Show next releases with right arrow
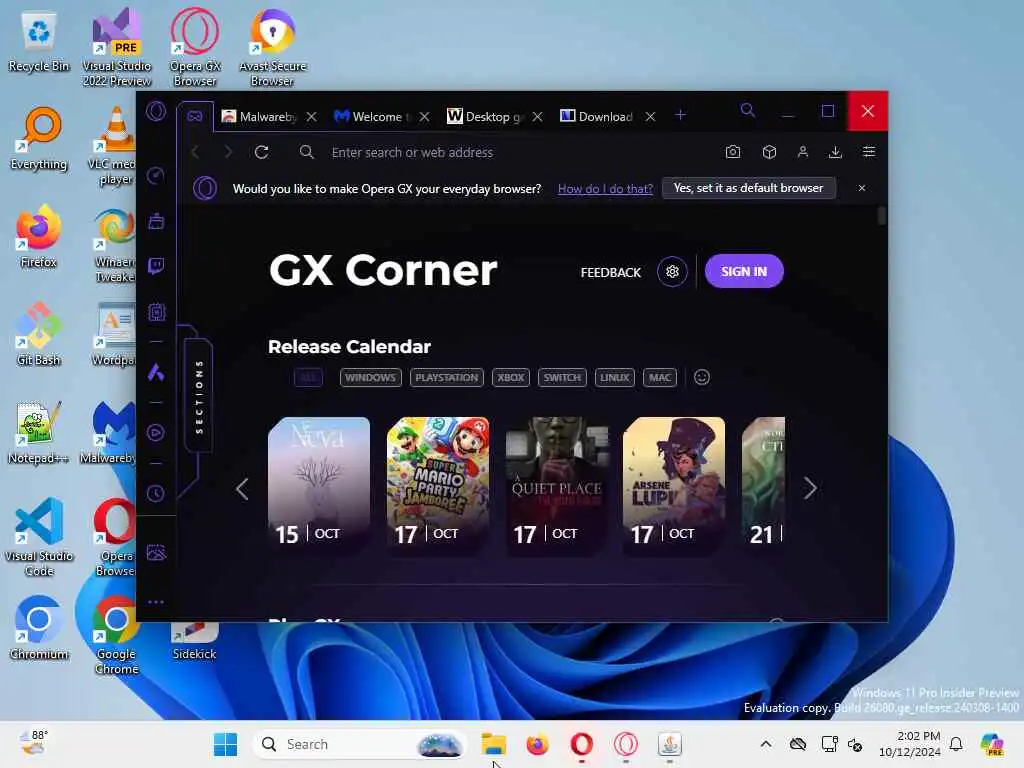 point(810,488)
